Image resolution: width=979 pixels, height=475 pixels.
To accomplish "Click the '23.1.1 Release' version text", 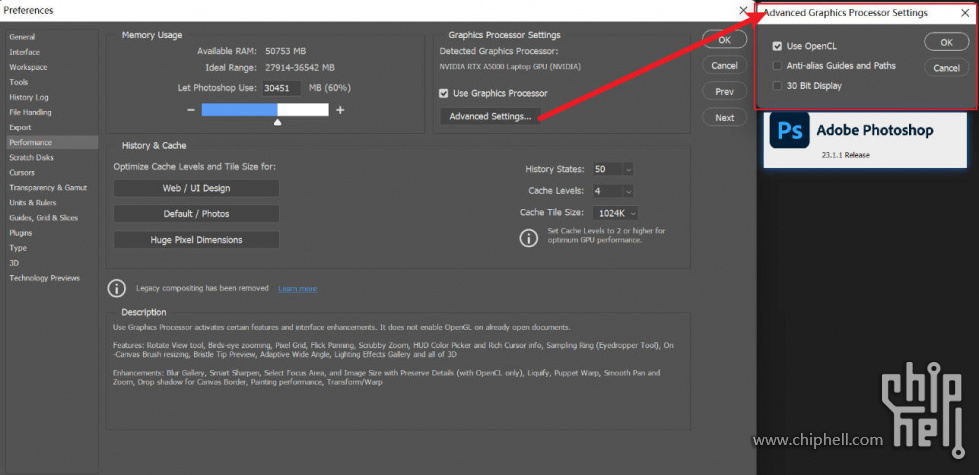I will click(845, 155).
